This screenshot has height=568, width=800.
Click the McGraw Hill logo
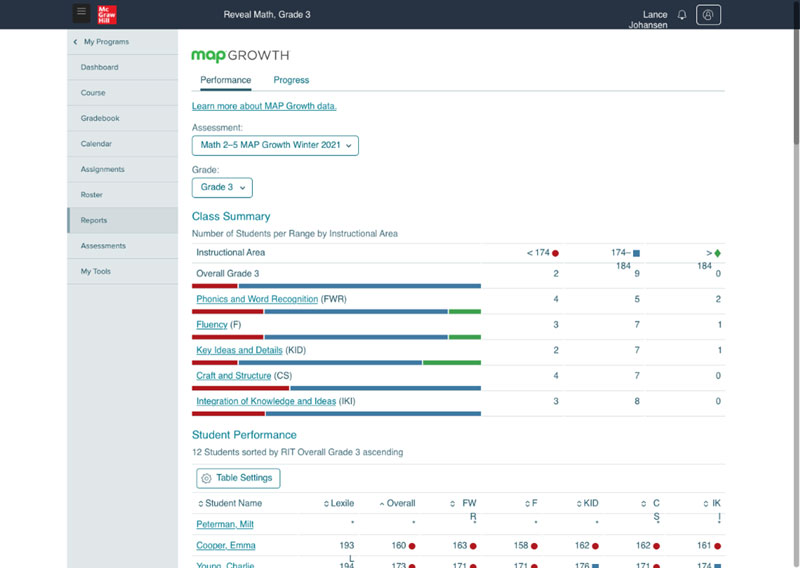(x=107, y=14)
